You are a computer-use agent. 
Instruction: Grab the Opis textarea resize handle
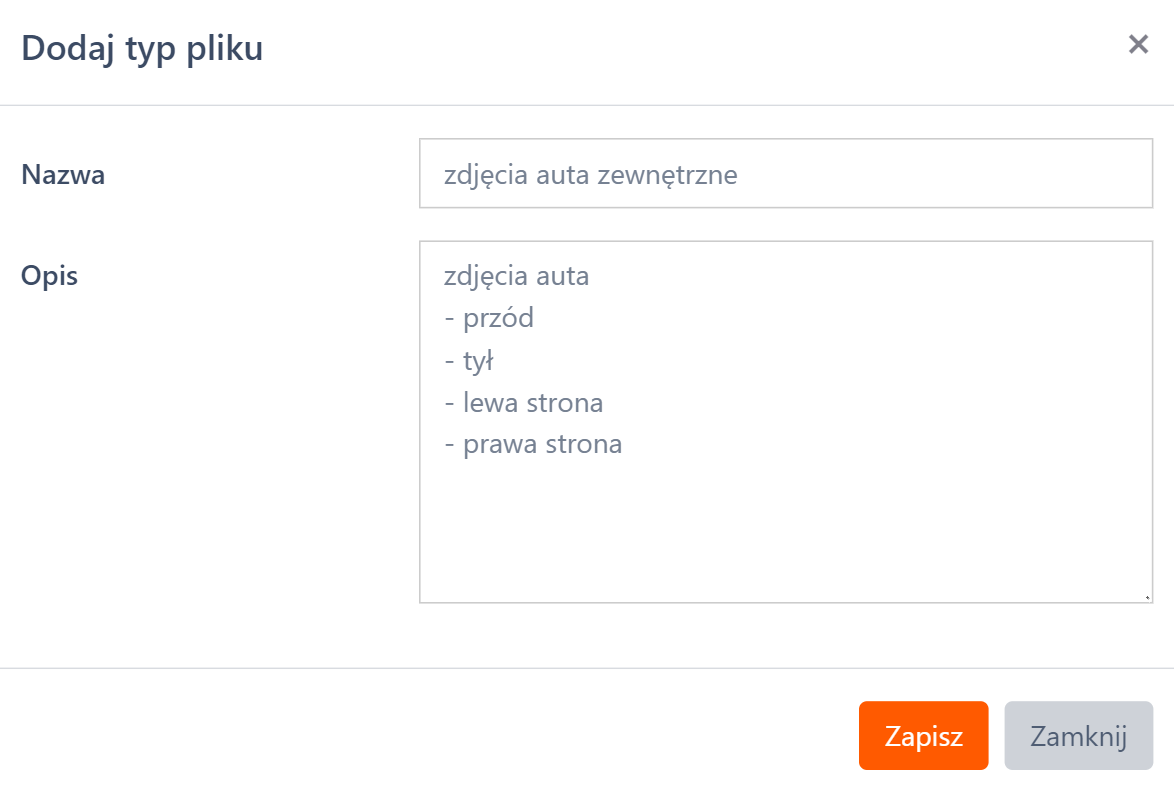pos(1146,596)
